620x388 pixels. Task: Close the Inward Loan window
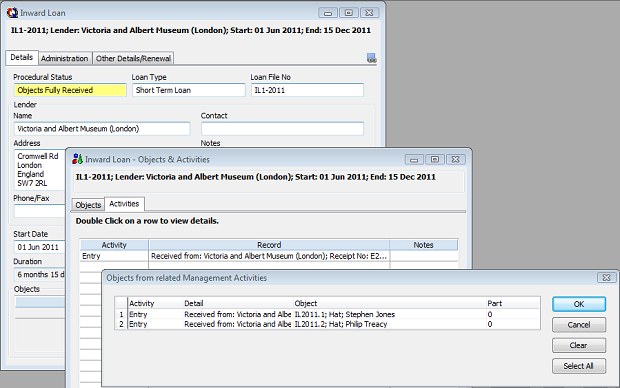click(x=369, y=13)
